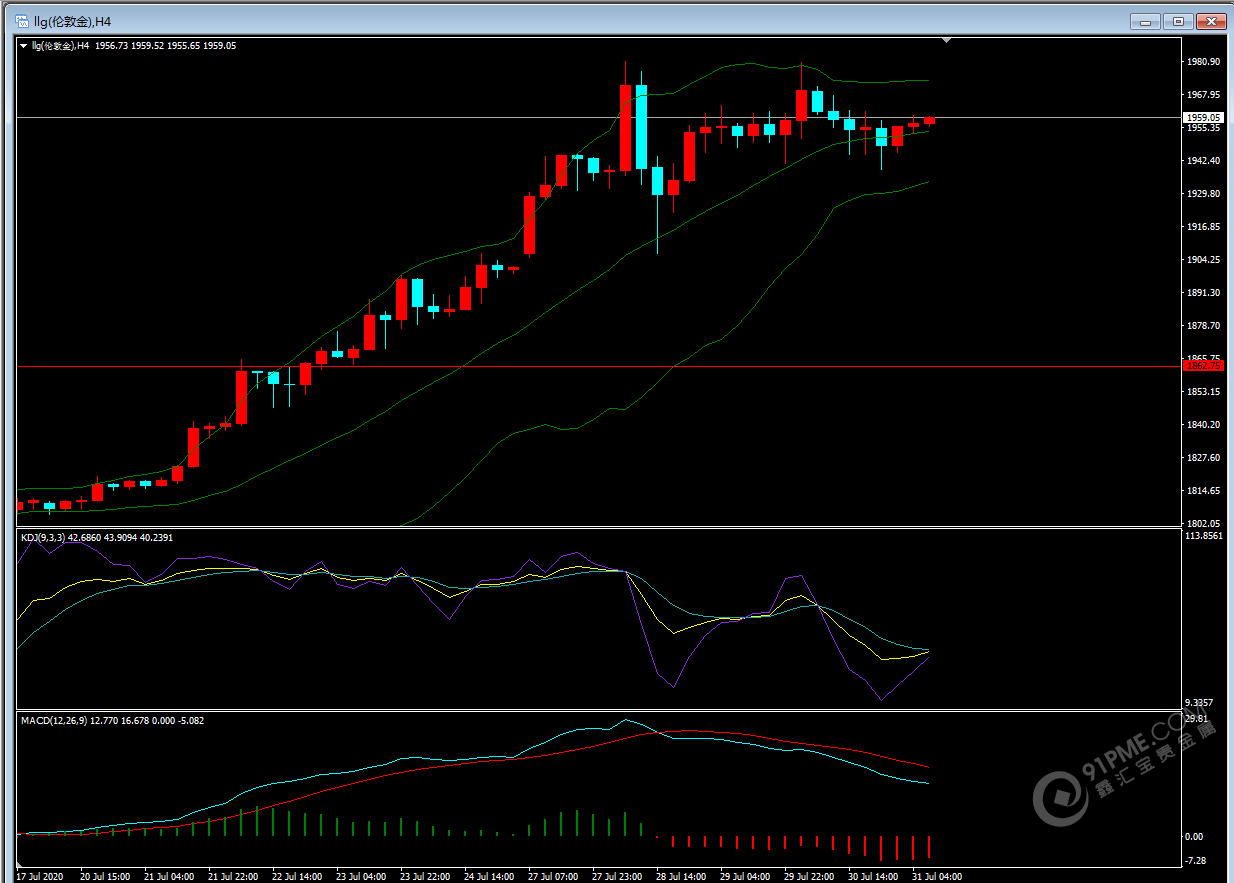1234x883 pixels.
Task: Click the KDJ(9,3,3) indicator label
Action: coord(43,538)
